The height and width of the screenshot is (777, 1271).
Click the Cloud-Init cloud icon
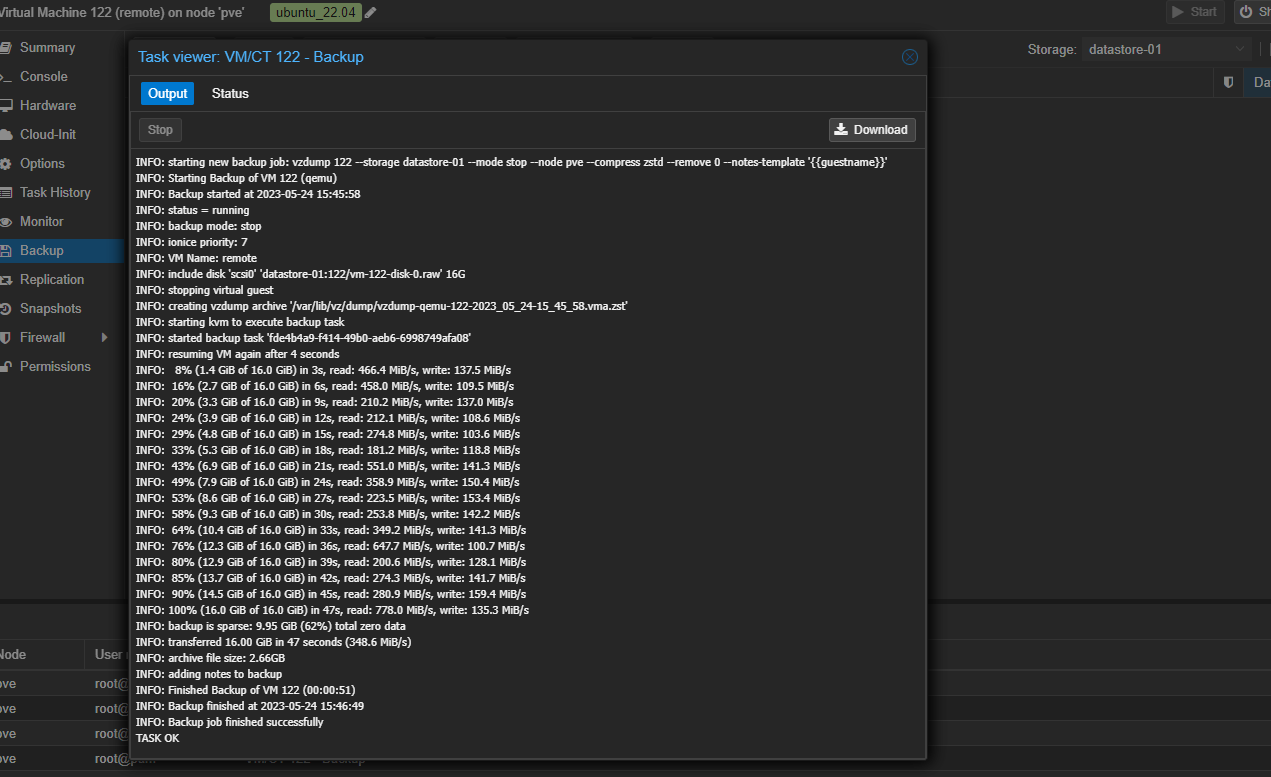6,135
